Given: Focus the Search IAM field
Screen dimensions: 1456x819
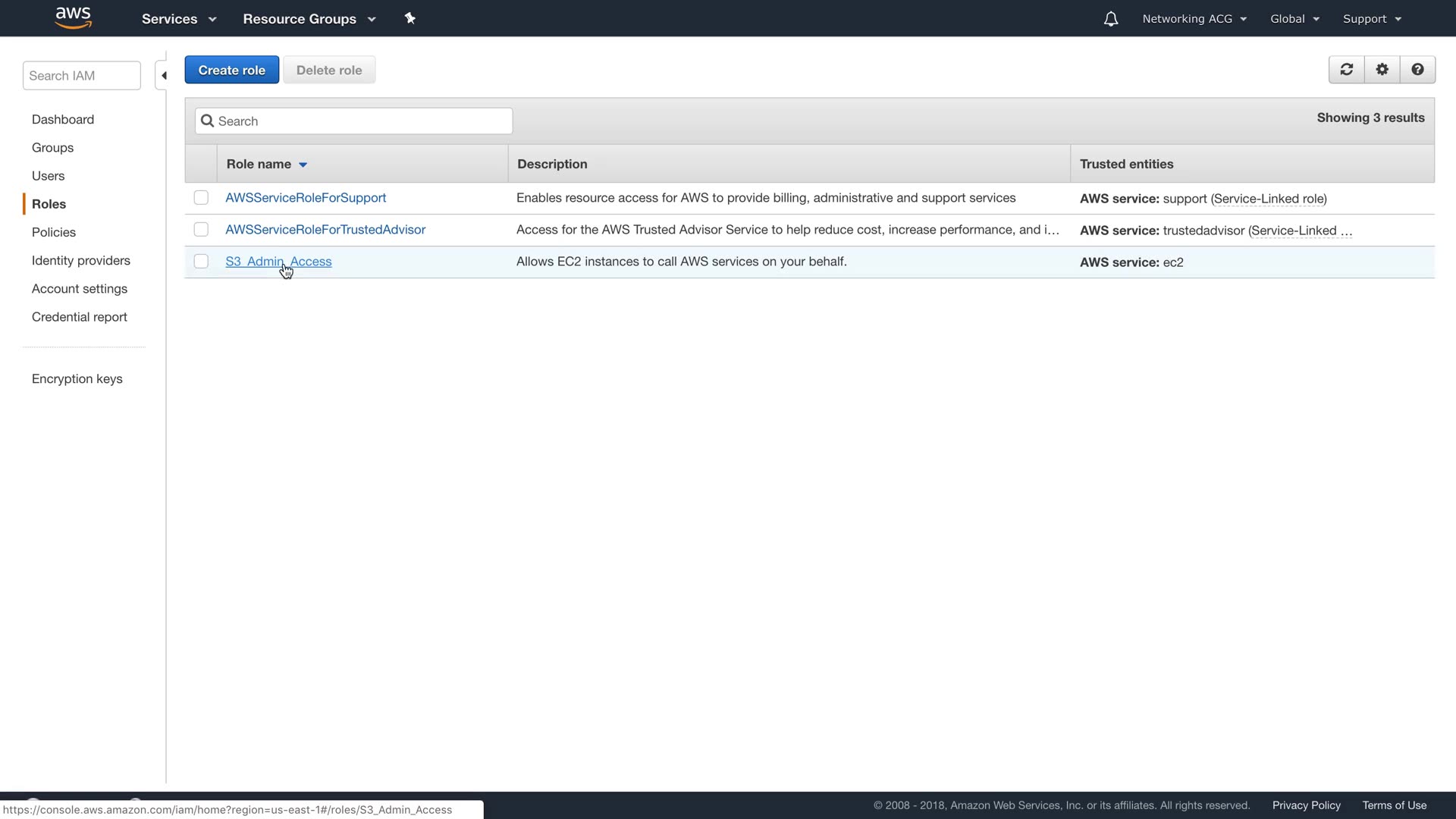Looking at the screenshot, I should click(x=81, y=76).
